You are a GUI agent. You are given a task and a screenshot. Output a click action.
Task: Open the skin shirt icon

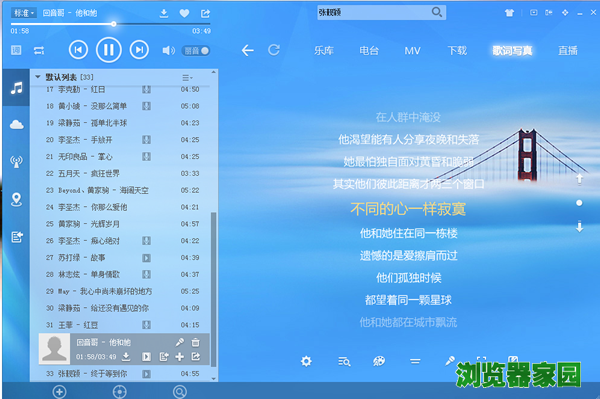(x=509, y=13)
